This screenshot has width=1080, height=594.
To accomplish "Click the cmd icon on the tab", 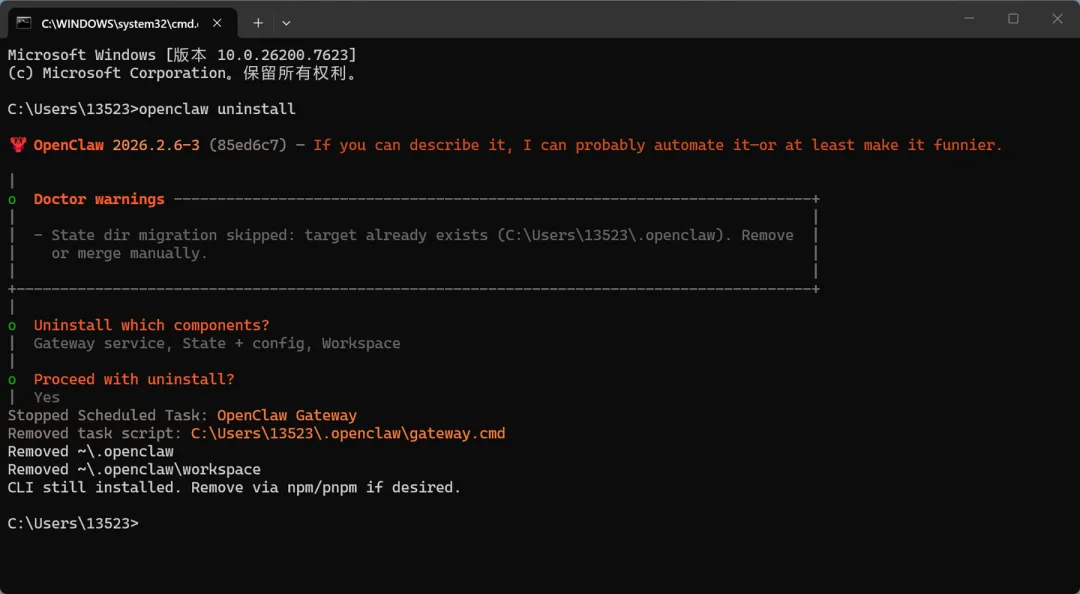I will 24,22.
